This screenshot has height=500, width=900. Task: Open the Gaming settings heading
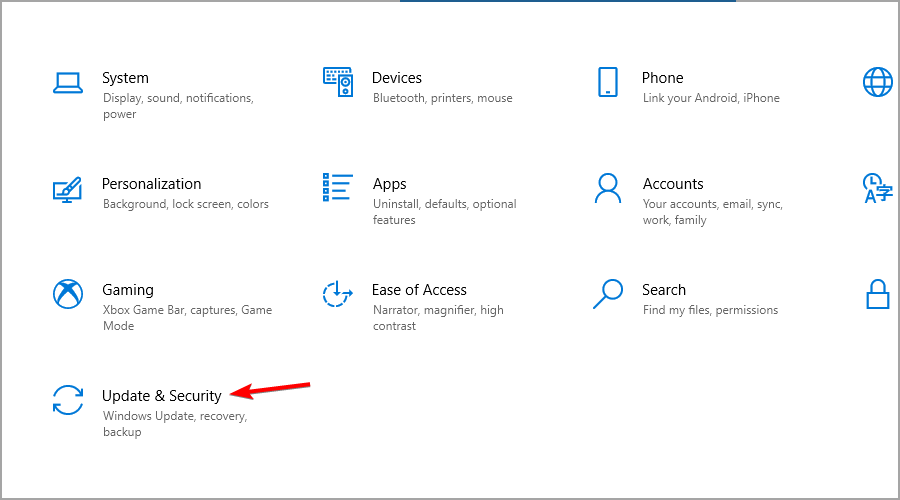tap(128, 290)
